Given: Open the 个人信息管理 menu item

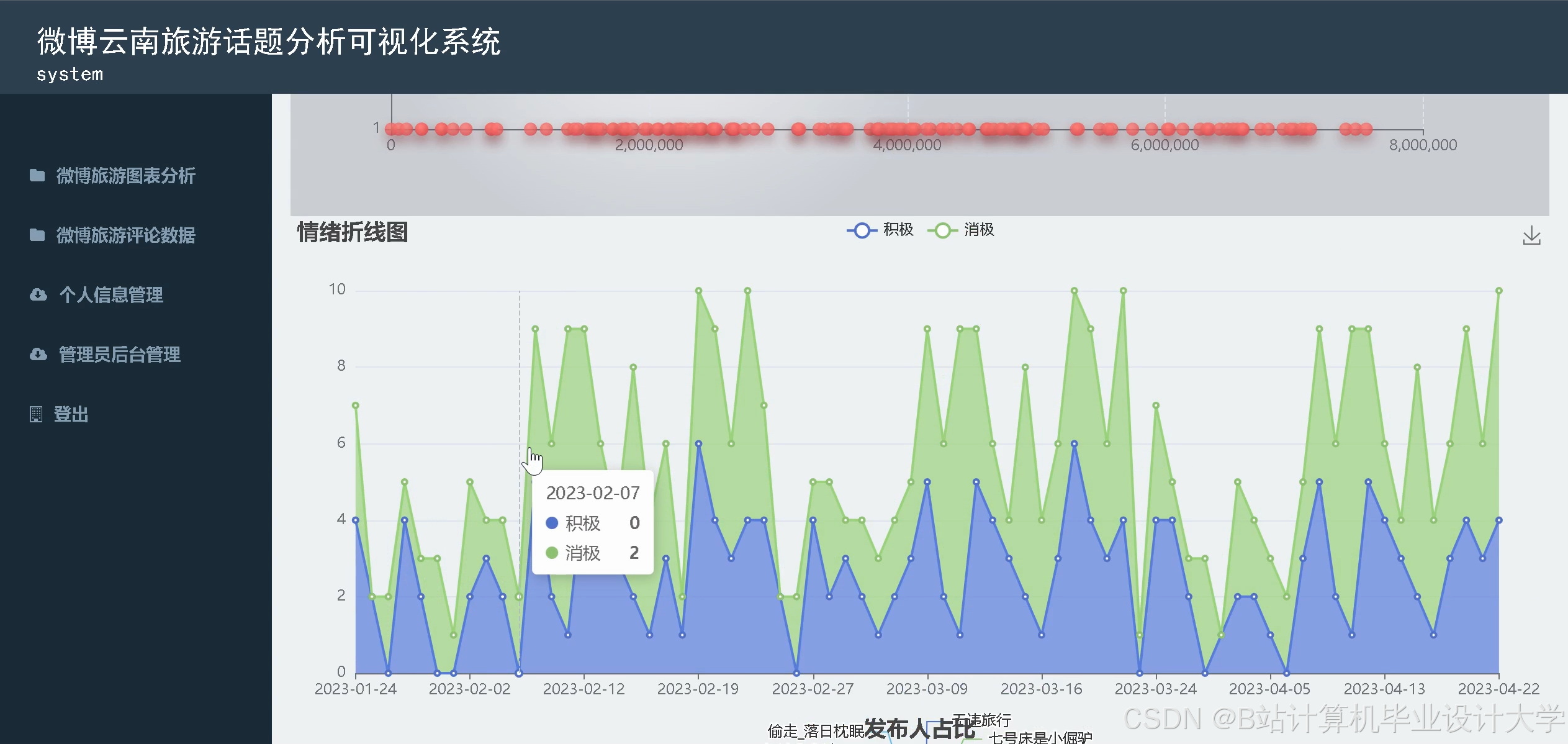Looking at the screenshot, I should [x=110, y=294].
